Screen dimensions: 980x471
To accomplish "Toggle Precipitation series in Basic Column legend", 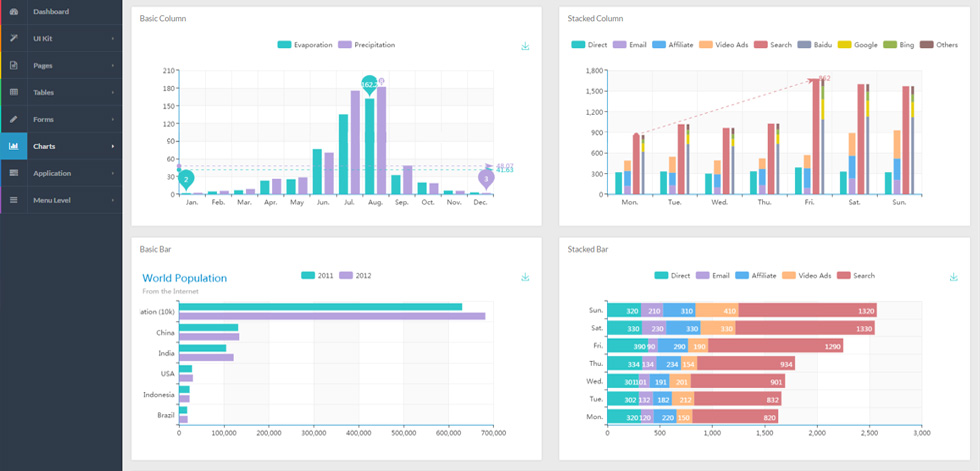I will (366, 45).
